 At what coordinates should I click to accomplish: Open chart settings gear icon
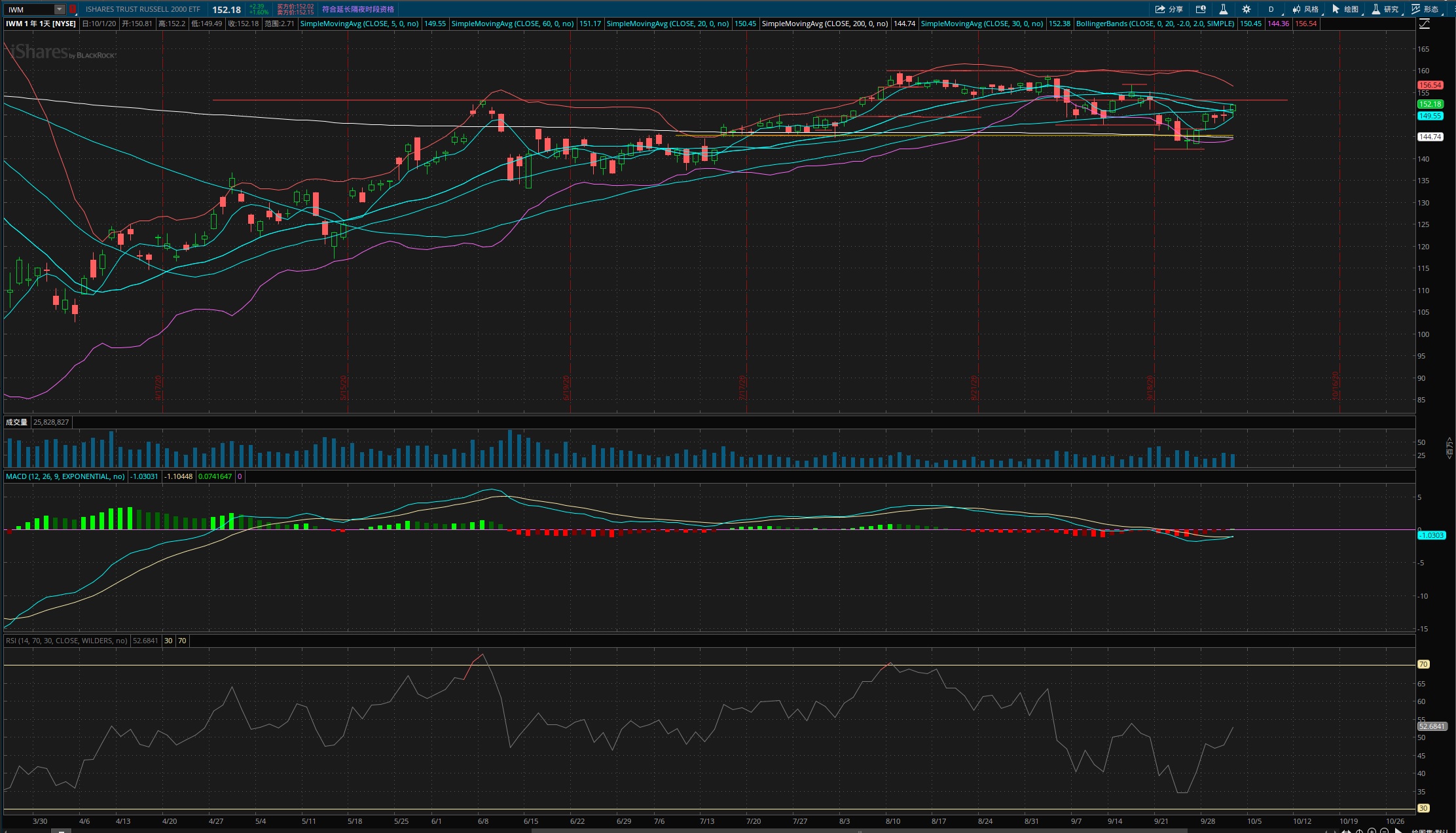click(x=1247, y=9)
